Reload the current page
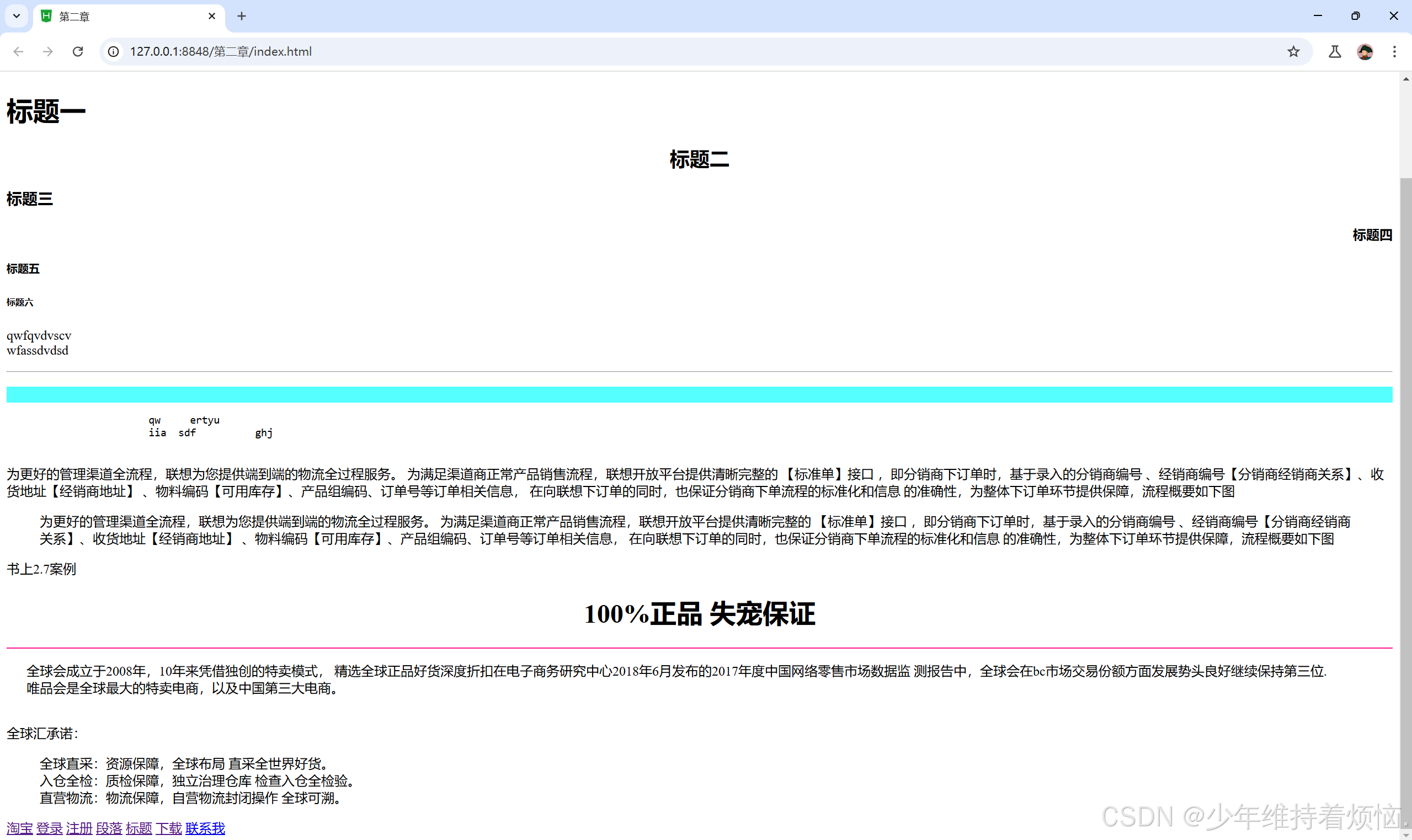1412x840 pixels. (78, 51)
